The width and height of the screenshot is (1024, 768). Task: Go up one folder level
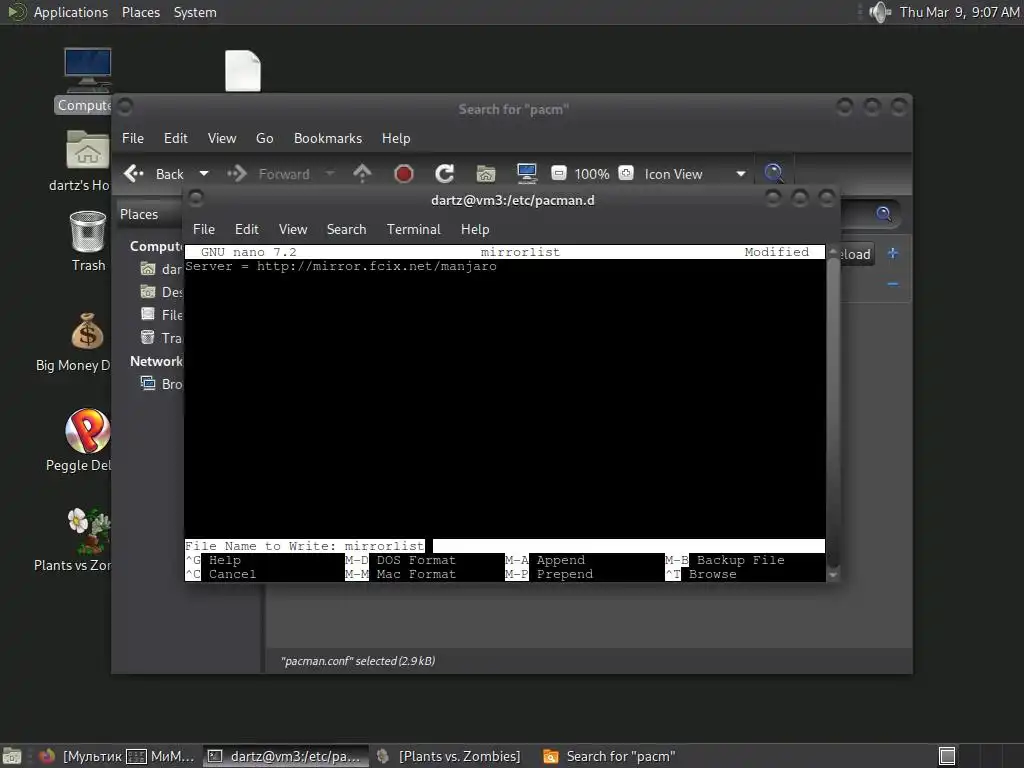click(362, 173)
